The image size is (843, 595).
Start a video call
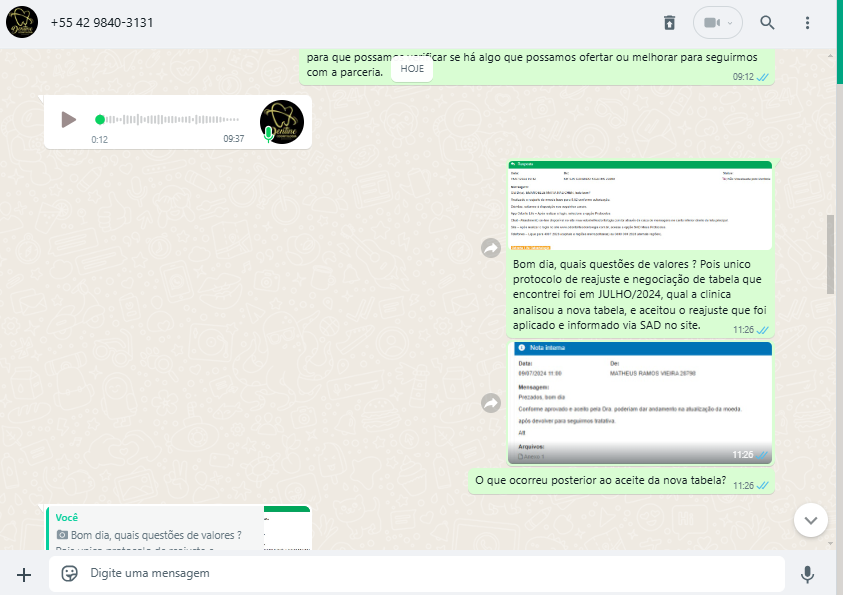(x=712, y=23)
